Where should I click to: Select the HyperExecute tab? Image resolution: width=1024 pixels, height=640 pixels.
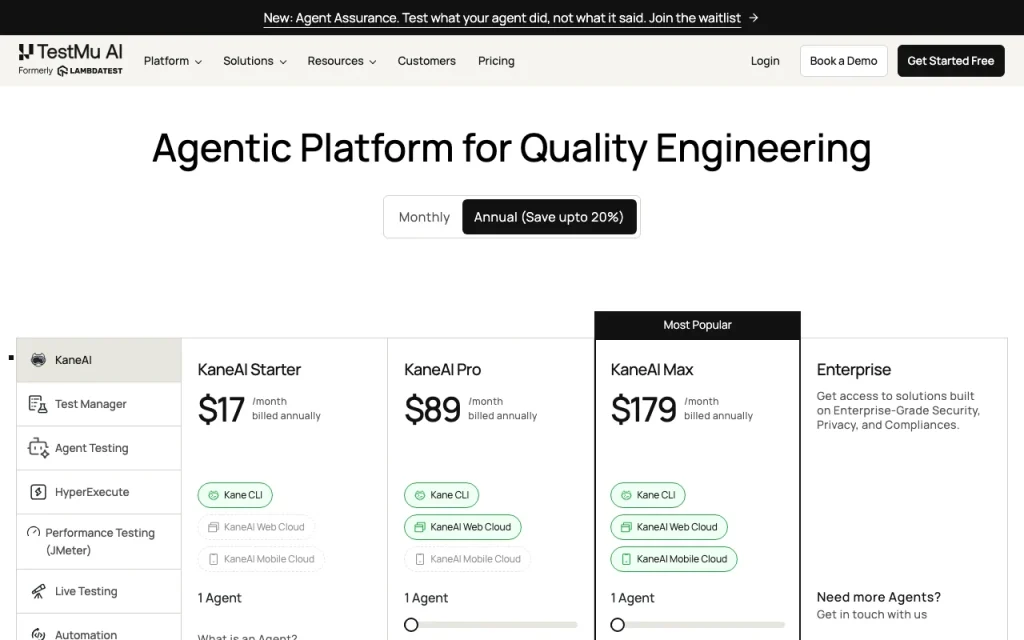[99, 492]
